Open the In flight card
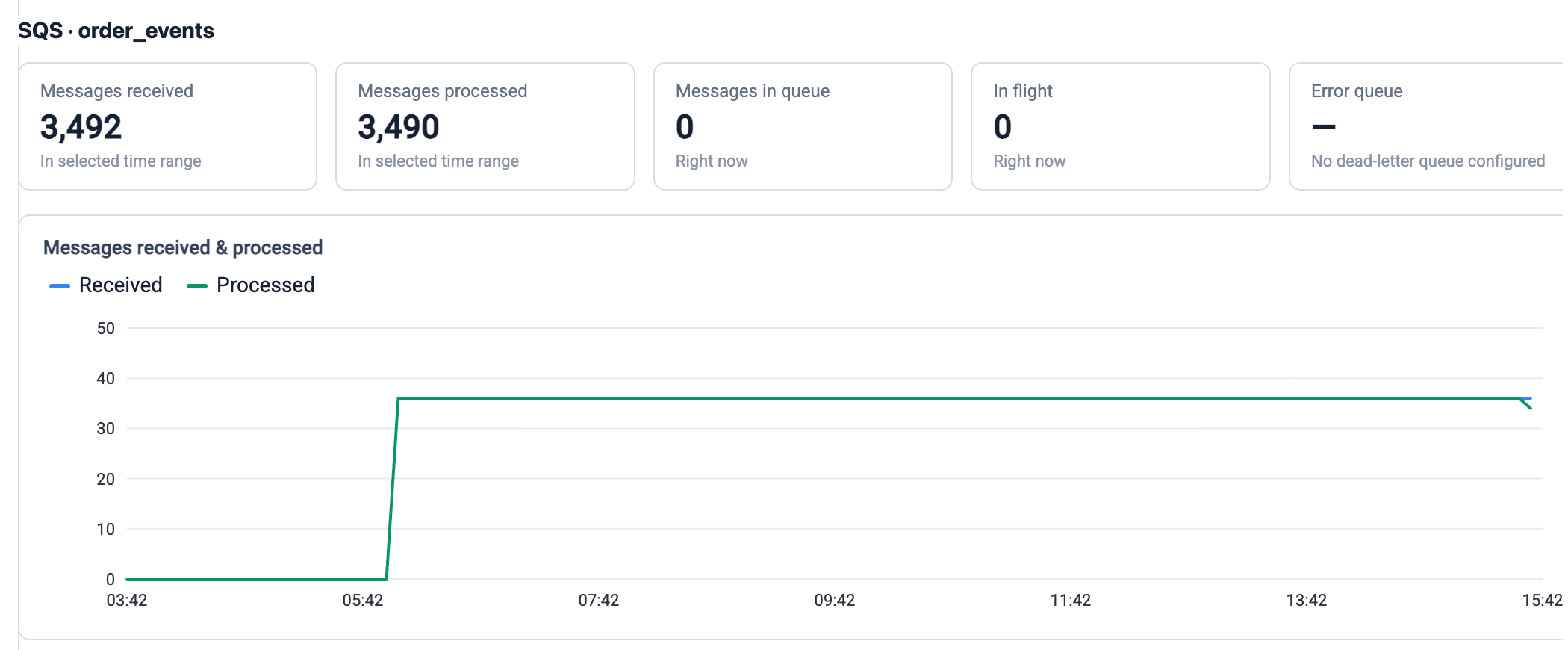The height and width of the screenshot is (650, 1568). pos(1120,126)
